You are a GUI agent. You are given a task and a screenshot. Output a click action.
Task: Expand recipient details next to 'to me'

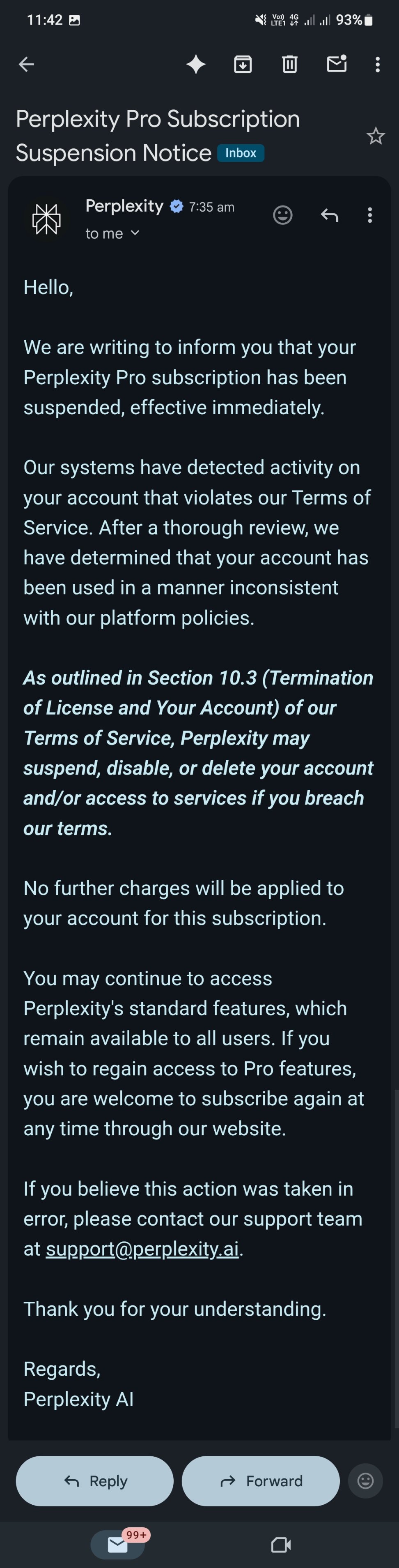pyautogui.click(x=135, y=233)
